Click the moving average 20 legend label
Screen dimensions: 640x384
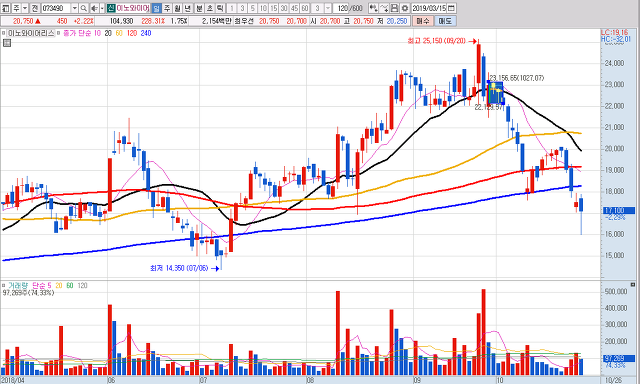point(108,33)
